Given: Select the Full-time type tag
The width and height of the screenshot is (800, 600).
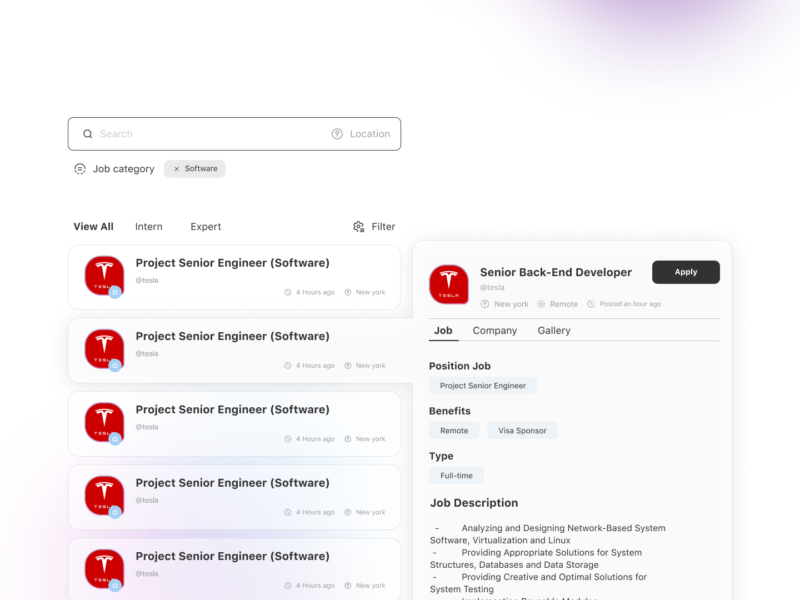Looking at the screenshot, I should tap(456, 476).
